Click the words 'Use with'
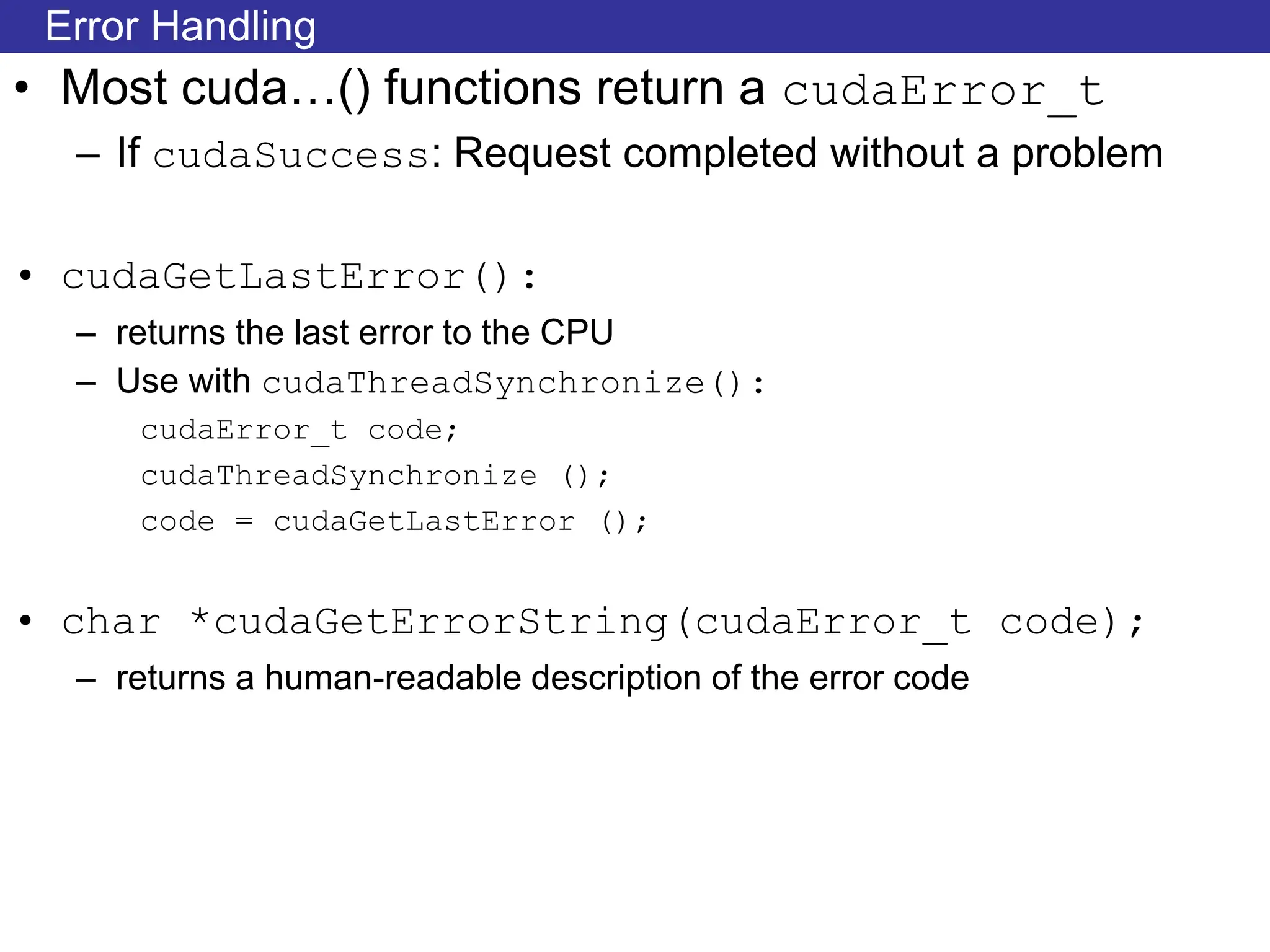 click(184, 381)
